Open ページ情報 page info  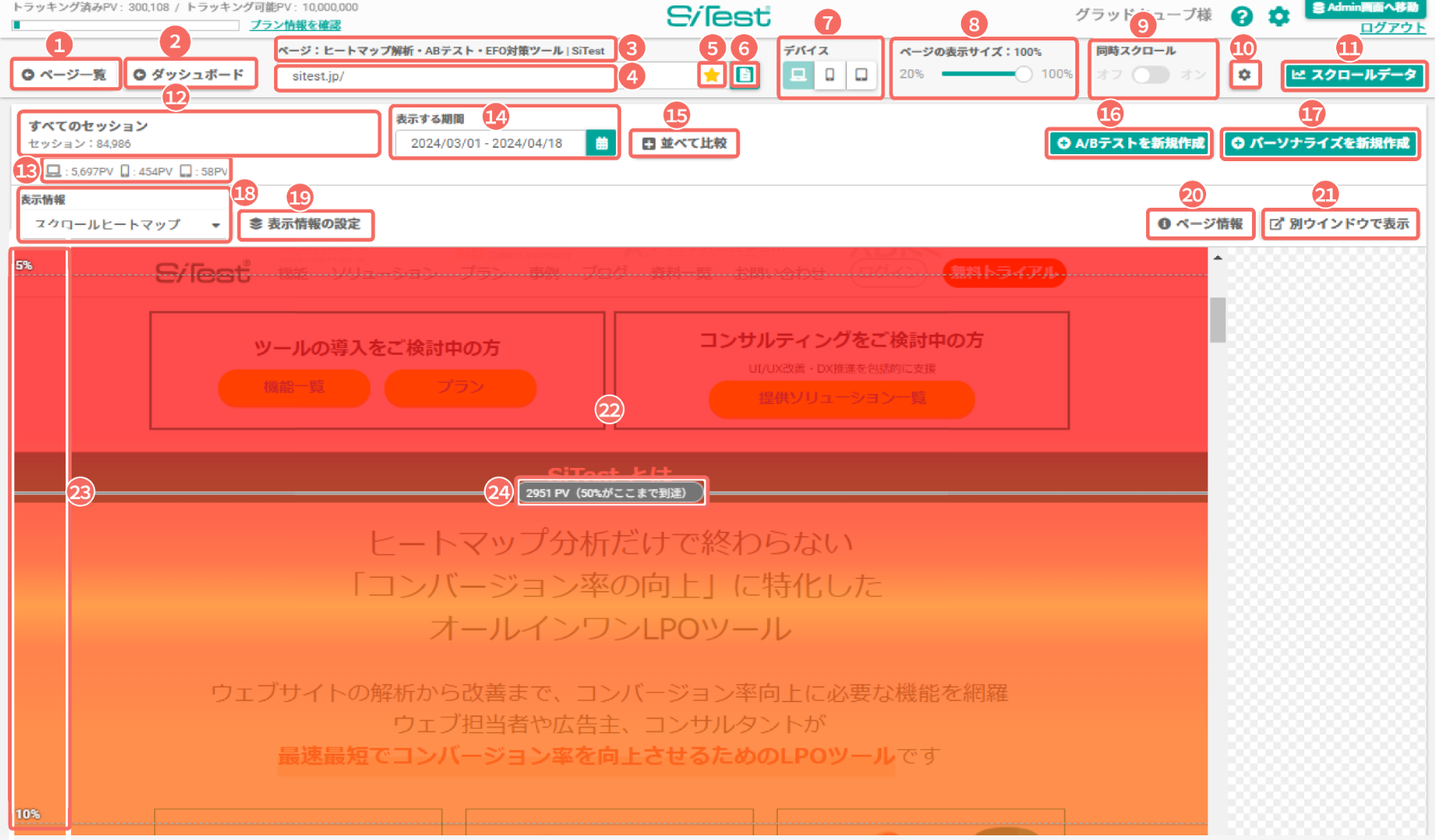click(1200, 224)
